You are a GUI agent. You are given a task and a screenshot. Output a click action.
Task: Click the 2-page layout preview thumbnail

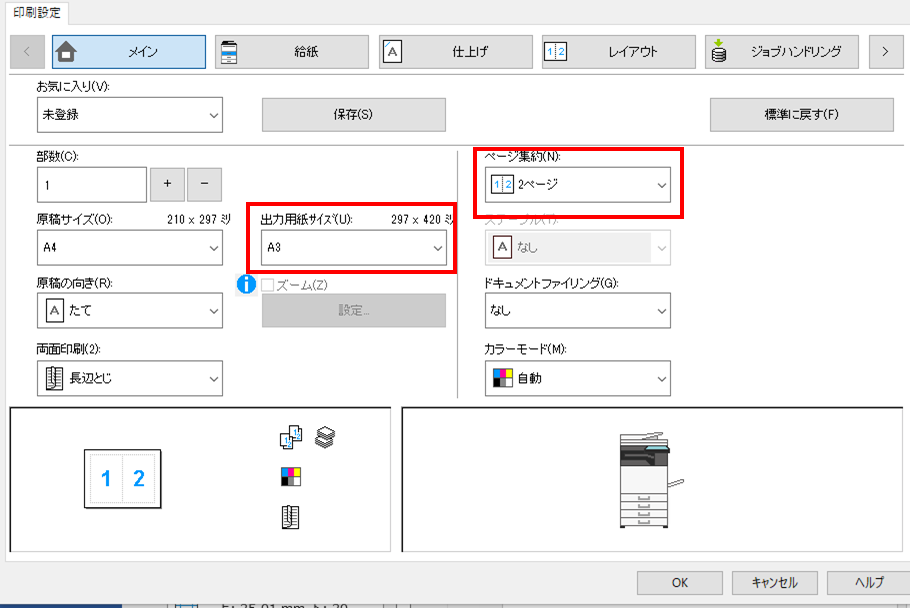pyautogui.click(x=123, y=478)
